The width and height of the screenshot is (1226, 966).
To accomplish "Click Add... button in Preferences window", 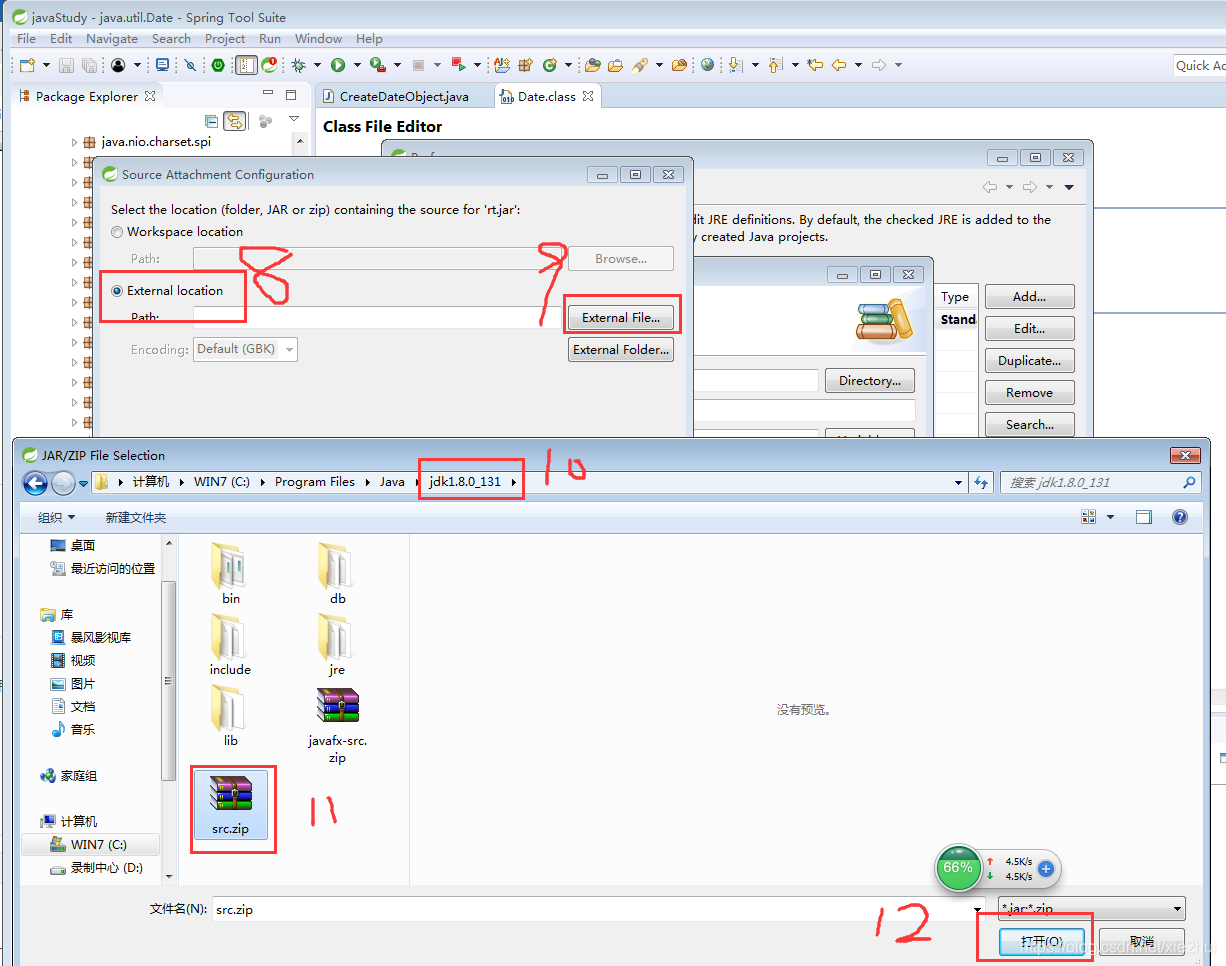I will coord(1030,296).
